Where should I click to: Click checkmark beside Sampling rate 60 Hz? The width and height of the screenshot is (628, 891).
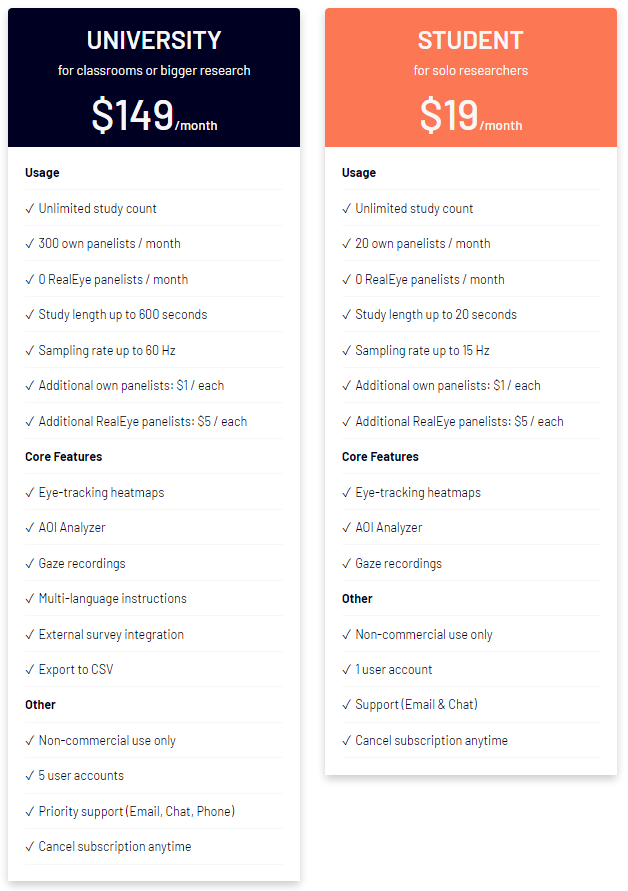[30, 351]
